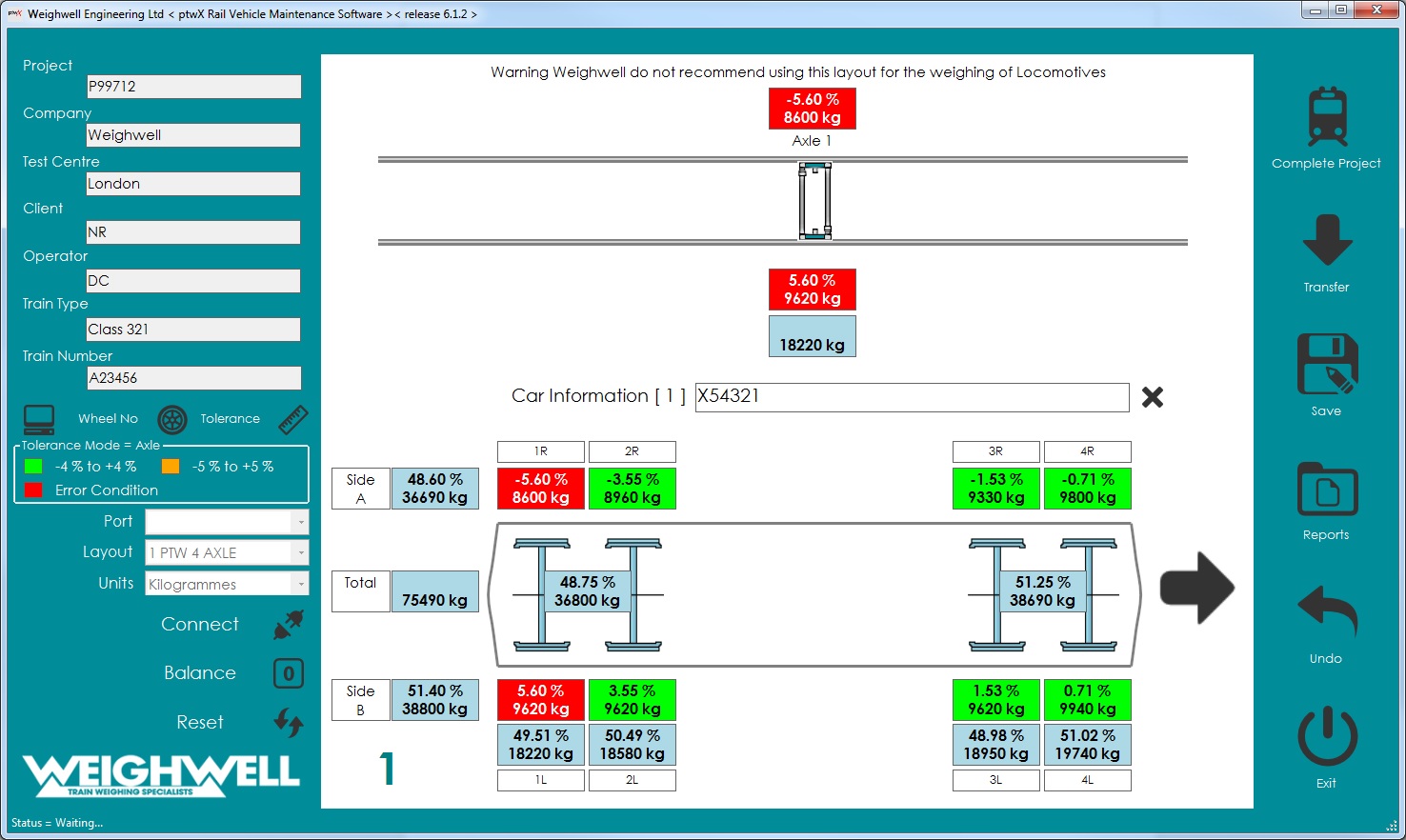Click the green 9940 kg cell

click(1088, 700)
